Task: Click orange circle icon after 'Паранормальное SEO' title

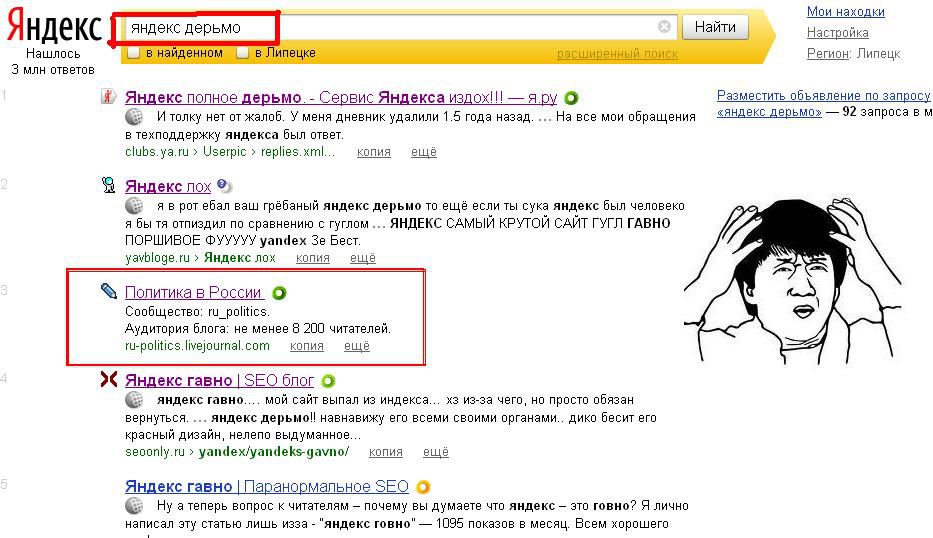Action: [422, 487]
